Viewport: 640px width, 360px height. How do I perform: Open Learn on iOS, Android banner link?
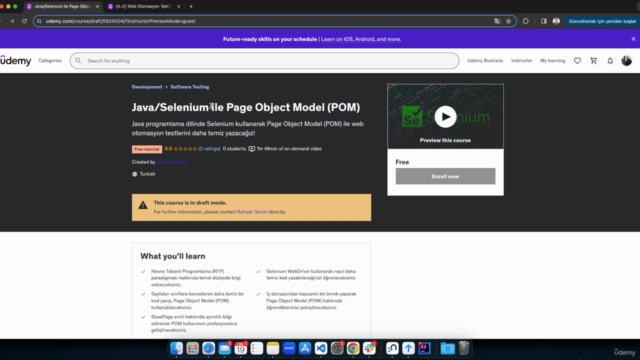(x=361, y=39)
